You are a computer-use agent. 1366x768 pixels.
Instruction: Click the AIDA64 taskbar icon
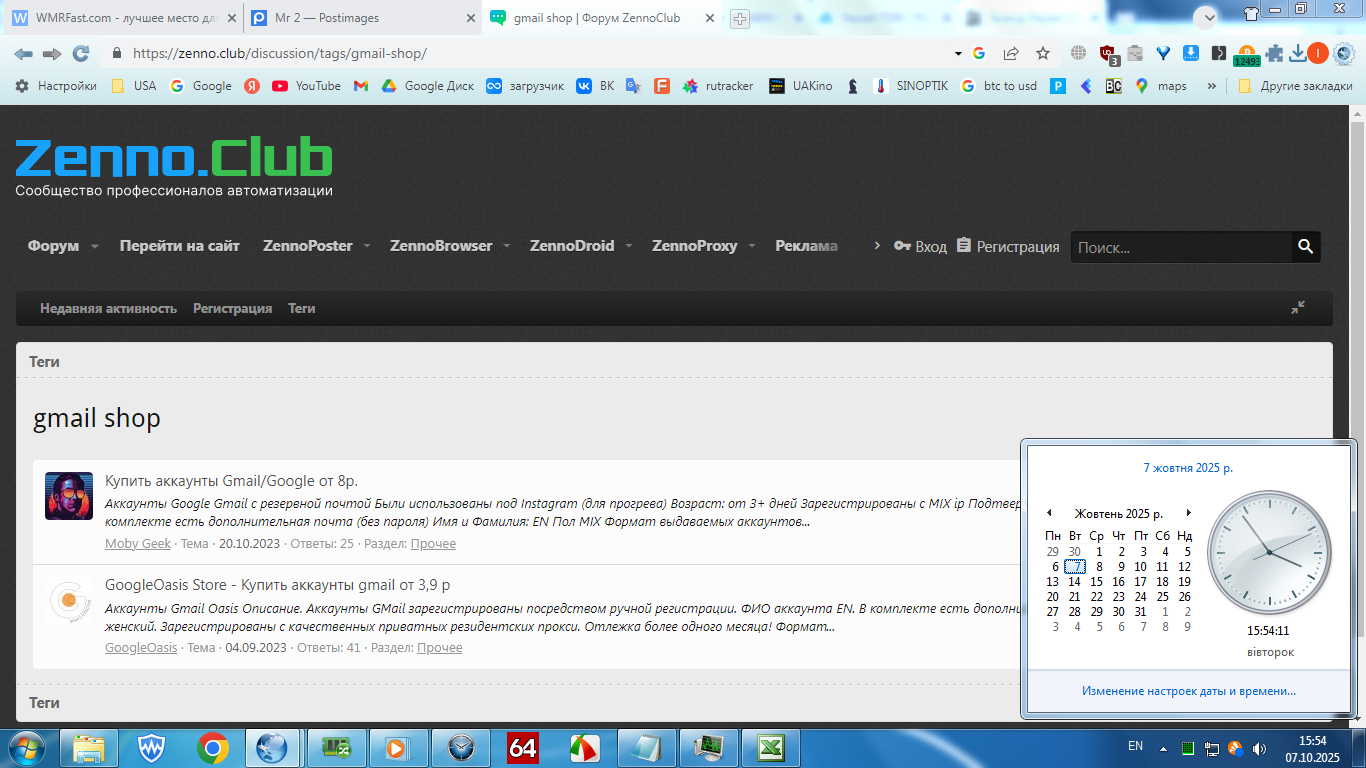point(523,748)
